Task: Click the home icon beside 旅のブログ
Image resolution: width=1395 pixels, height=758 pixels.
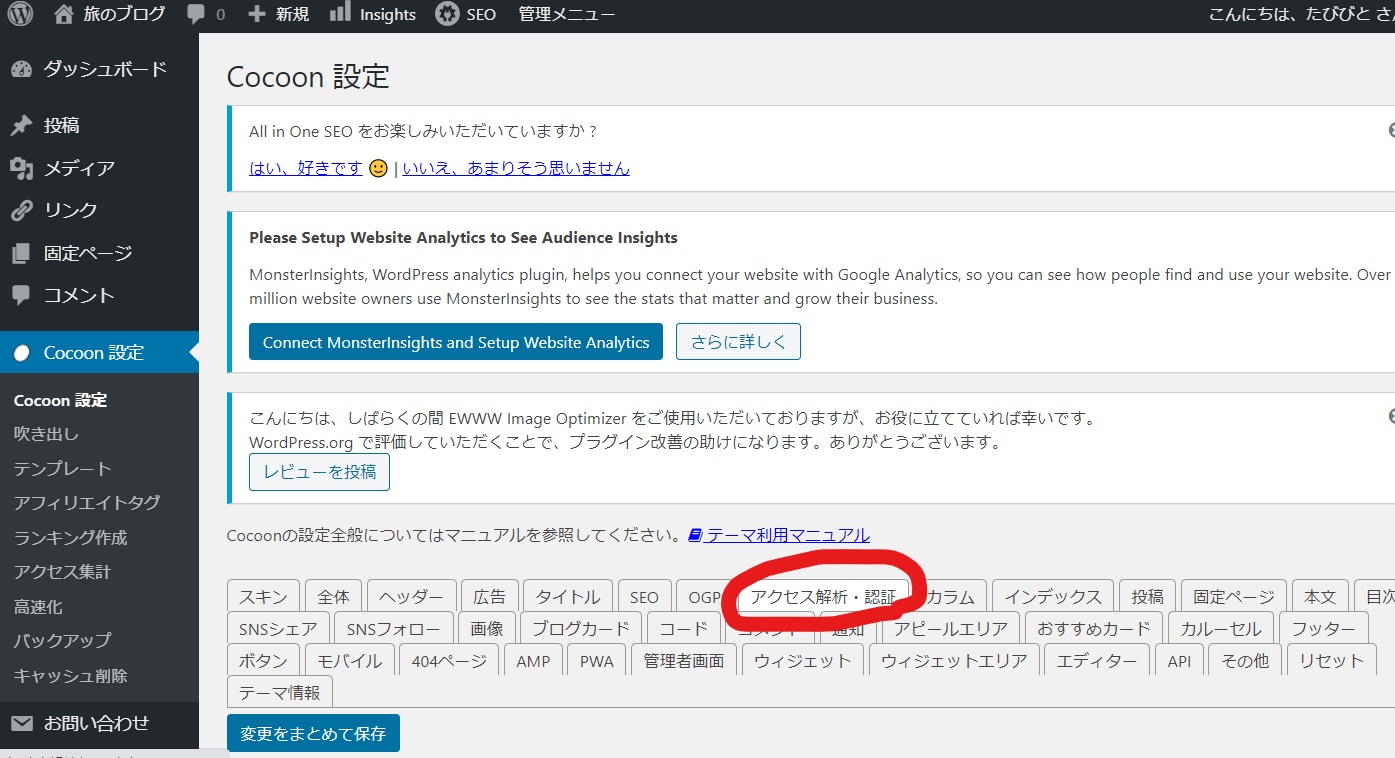Action: [x=64, y=14]
